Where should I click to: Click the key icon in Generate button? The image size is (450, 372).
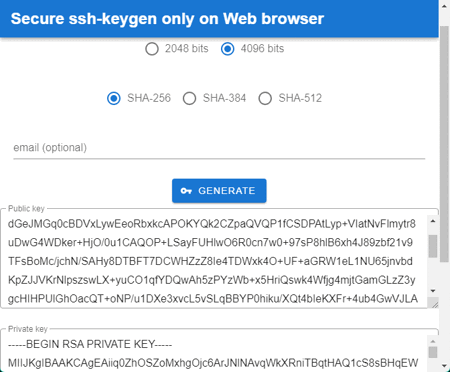click(186, 191)
